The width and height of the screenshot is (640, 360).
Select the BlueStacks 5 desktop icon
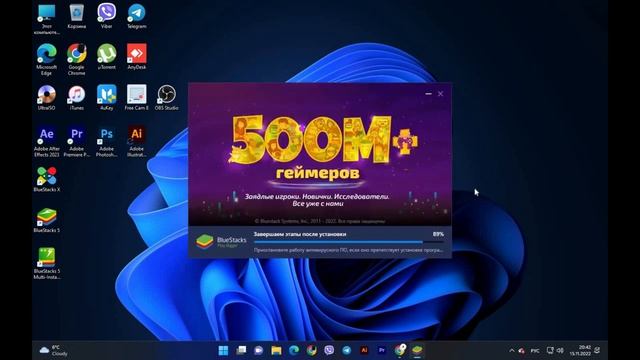[x=47, y=220]
